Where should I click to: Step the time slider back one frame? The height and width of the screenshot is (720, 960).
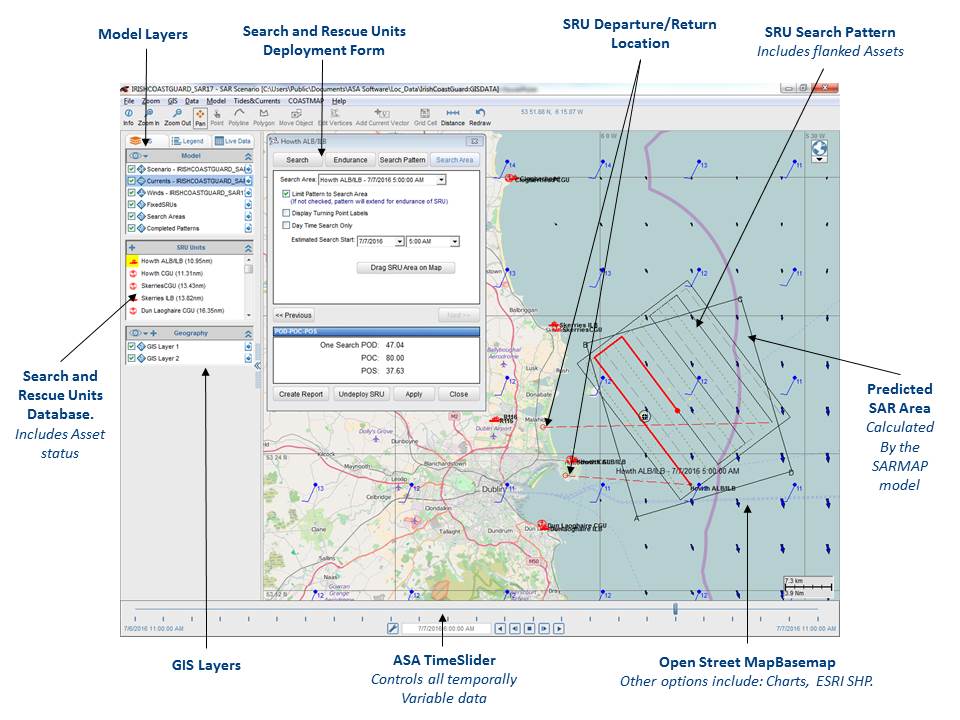click(515, 628)
